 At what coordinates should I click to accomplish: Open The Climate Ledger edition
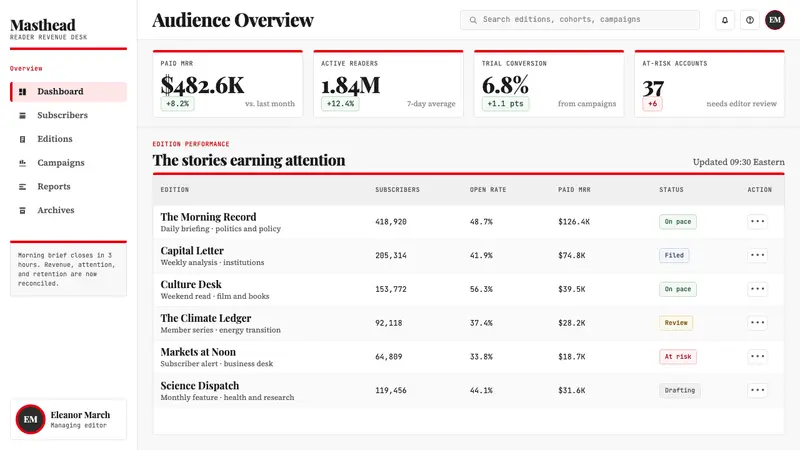206,318
